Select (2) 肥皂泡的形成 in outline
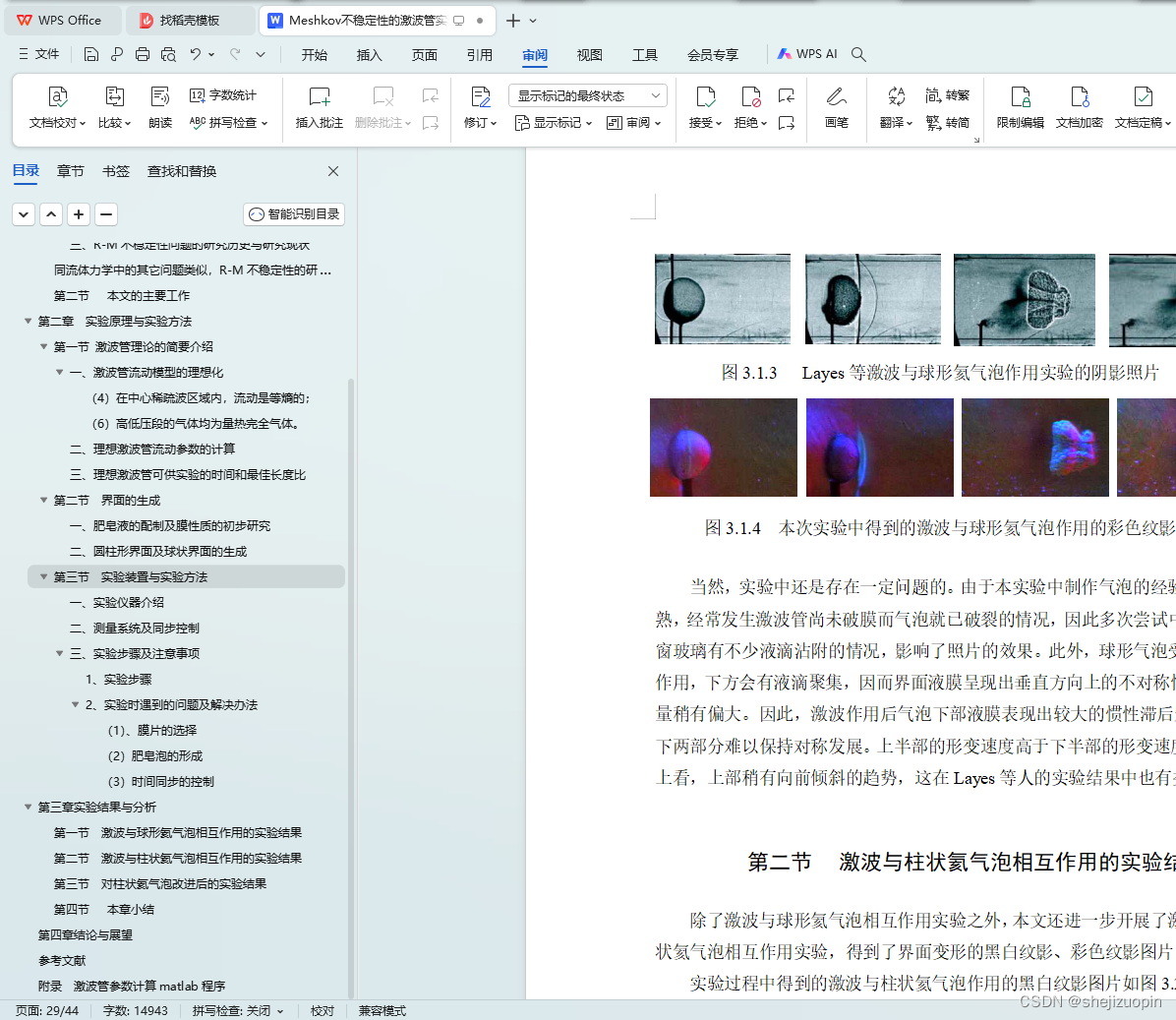 (x=155, y=756)
